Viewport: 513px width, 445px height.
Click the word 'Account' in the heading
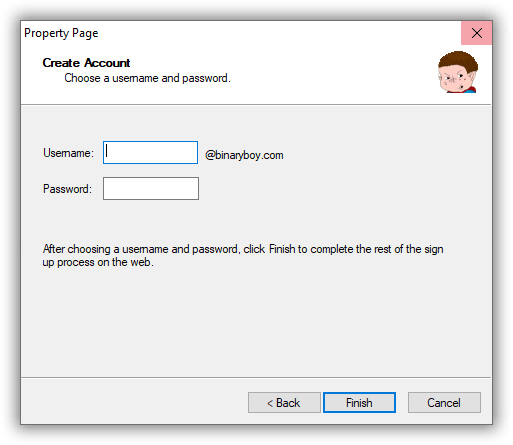click(107, 63)
